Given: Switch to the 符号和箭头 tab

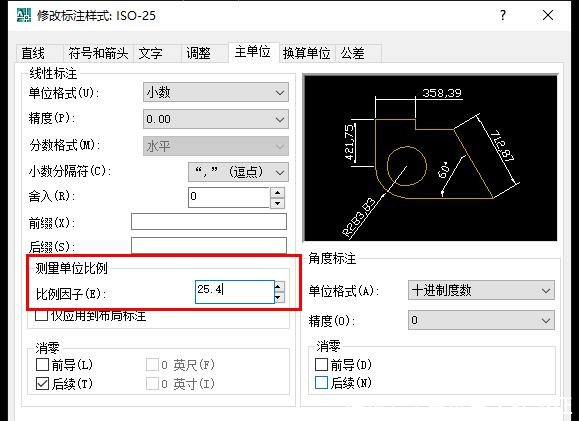Looking at the screenshot, I should pyautogui.click(x=98, y=54).
